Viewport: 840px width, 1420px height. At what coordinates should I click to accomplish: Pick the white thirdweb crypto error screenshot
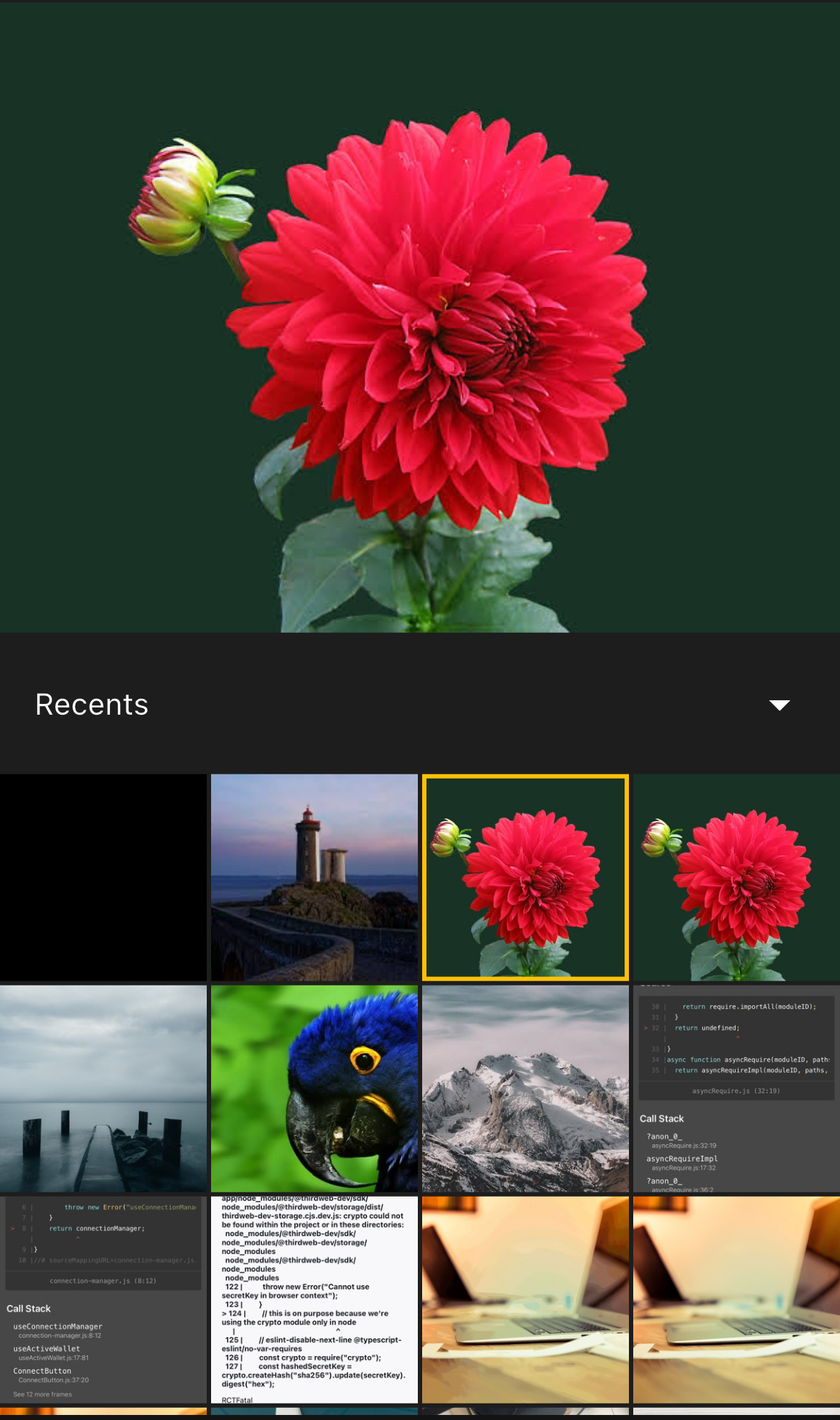click(x=314, y=1299)
